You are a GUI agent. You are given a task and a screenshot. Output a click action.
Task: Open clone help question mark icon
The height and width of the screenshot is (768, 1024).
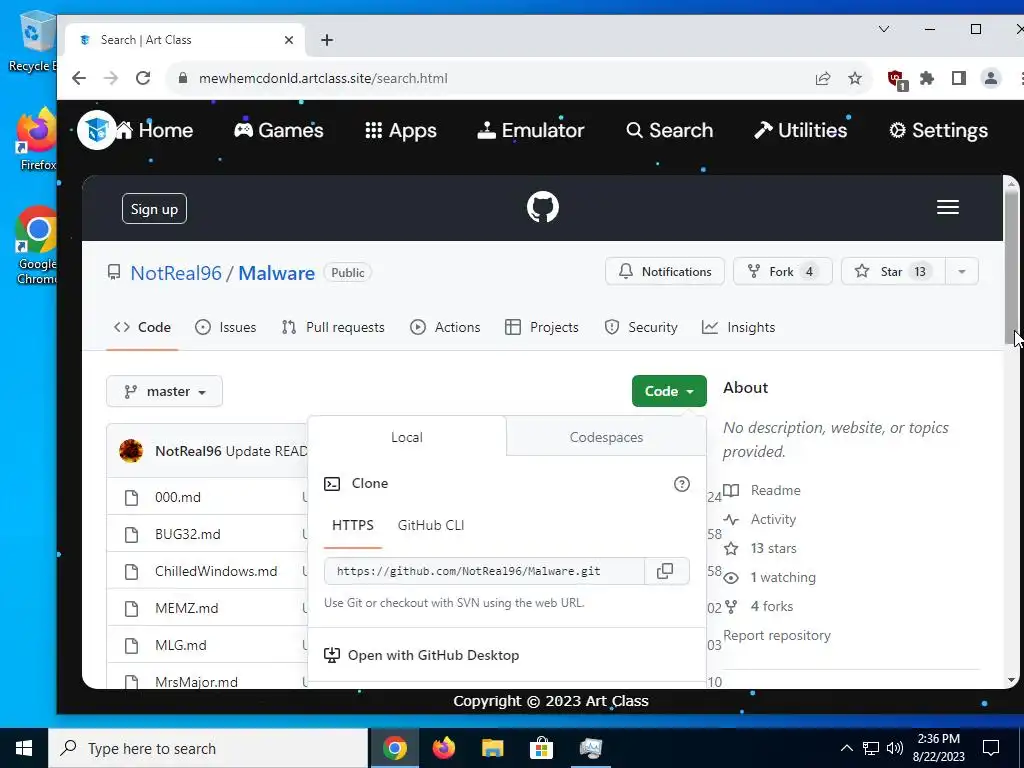682,484
